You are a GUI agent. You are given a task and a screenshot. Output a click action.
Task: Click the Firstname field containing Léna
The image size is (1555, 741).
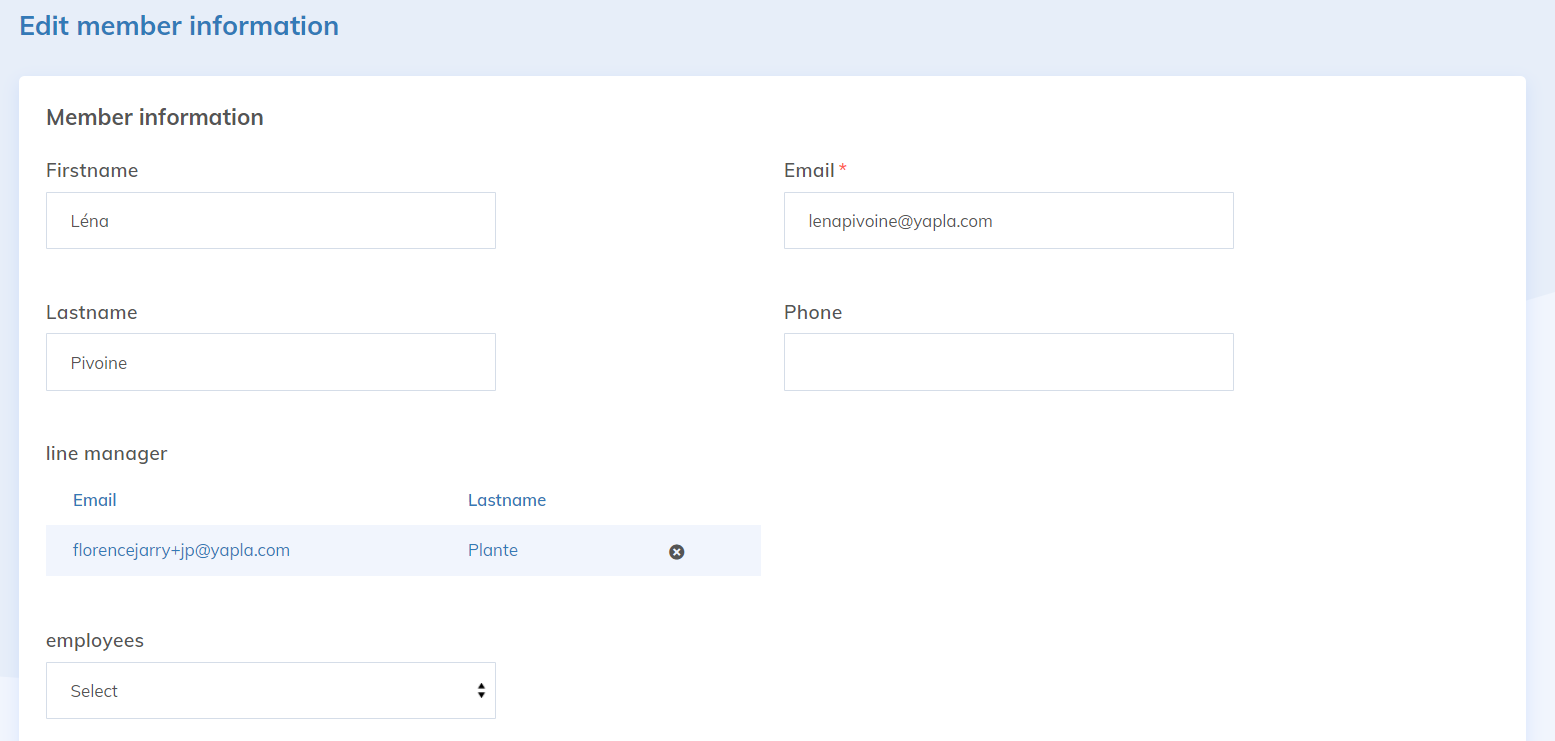pos(270,221)
